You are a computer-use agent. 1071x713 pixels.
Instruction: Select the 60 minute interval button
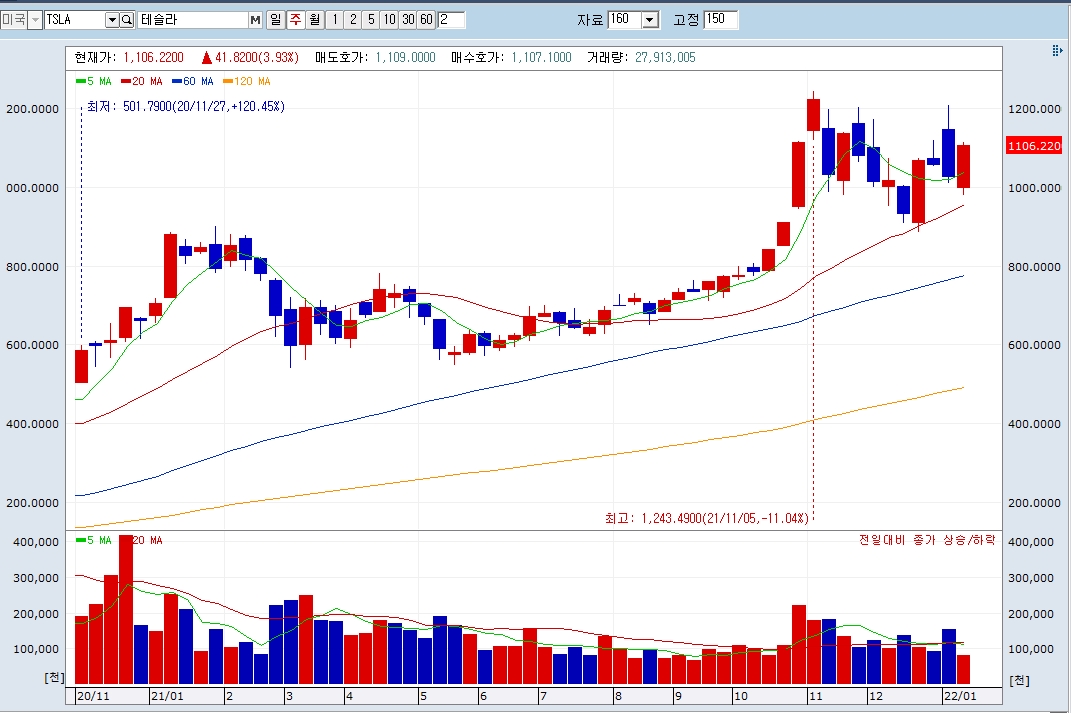[x=426, y=20]
